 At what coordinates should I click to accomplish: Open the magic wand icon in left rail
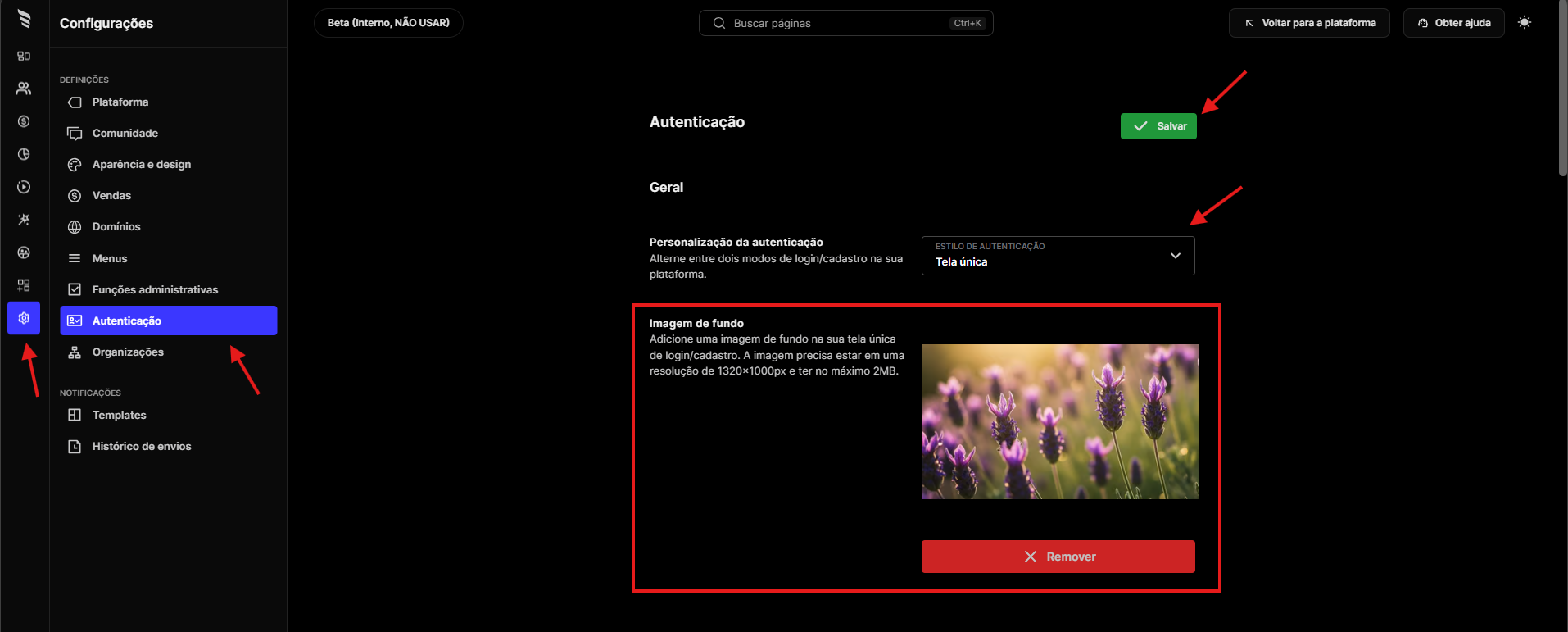(x=24, y=220)
